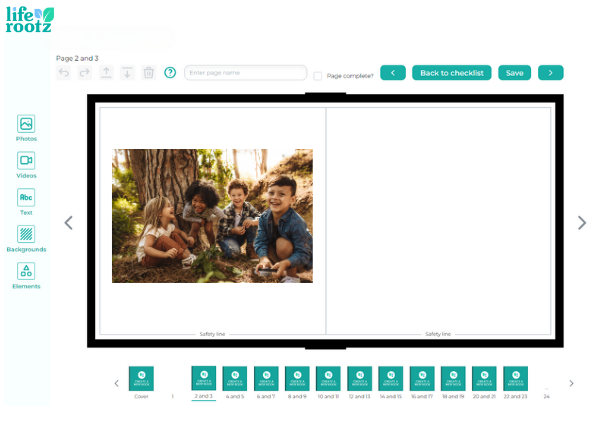Click the life rootz logo
598x432 pixels.
click(x=30, y=19)
